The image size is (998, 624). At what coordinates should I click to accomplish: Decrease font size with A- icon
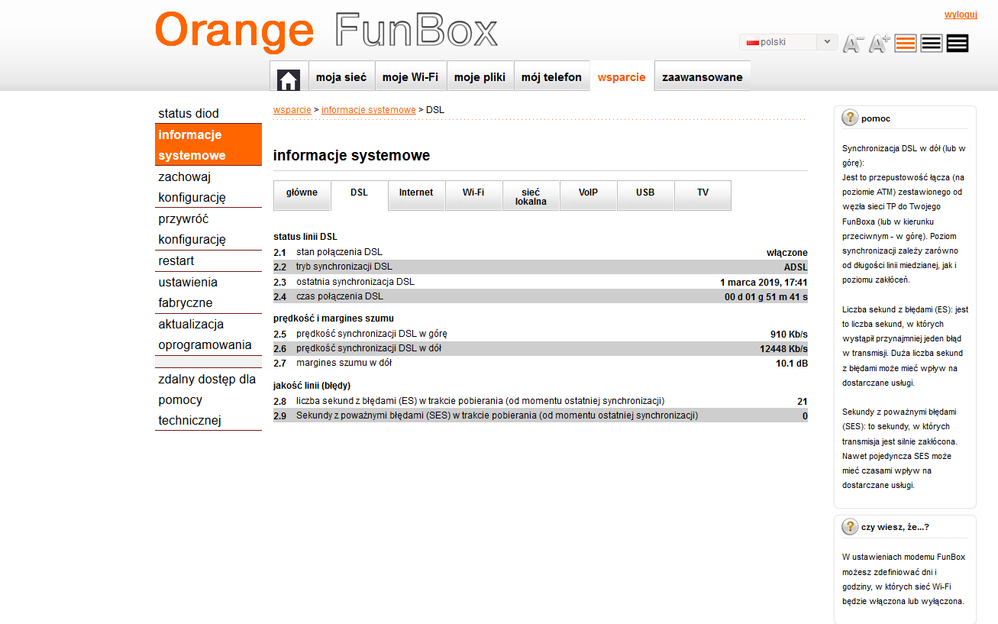pyautogui.click(x=853, y=43)
